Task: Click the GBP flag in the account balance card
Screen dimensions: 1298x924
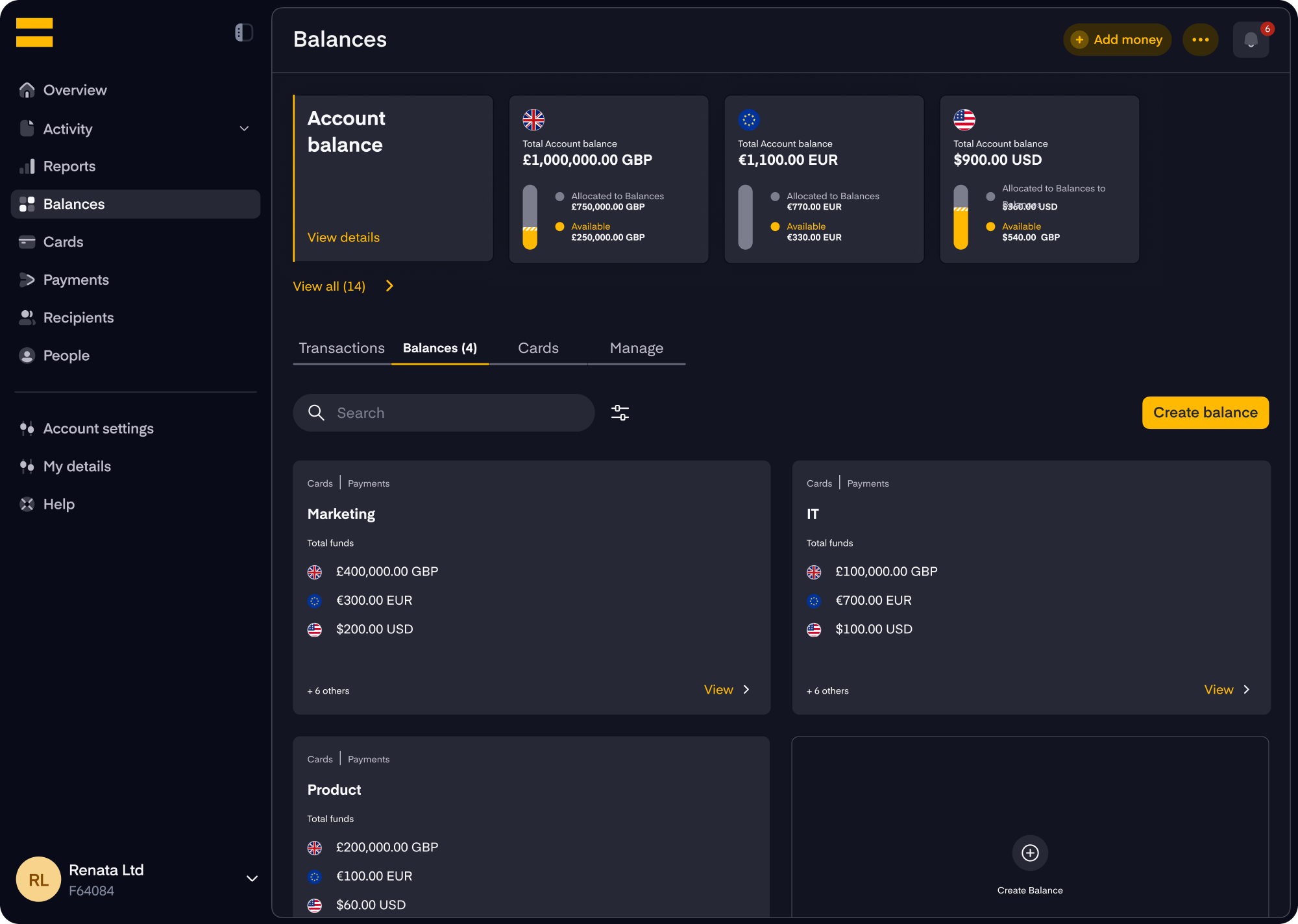Action: 533,119
